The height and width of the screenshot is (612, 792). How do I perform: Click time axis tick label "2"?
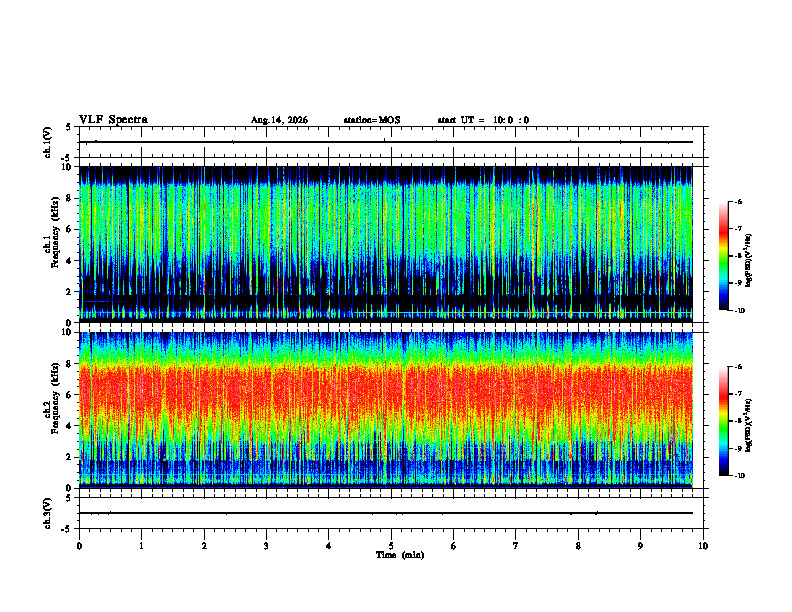click(204, 546)
